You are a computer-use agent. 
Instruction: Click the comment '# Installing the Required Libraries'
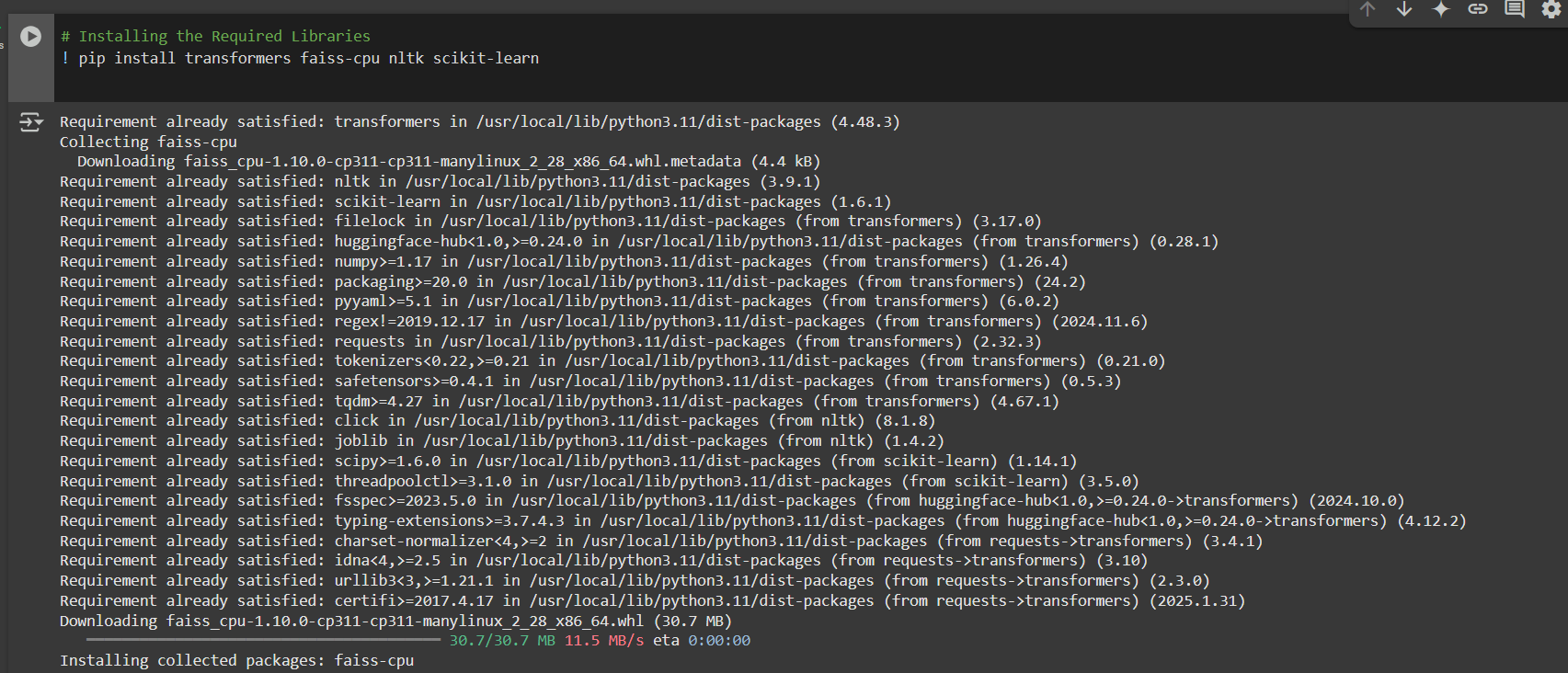click(215, 36)
